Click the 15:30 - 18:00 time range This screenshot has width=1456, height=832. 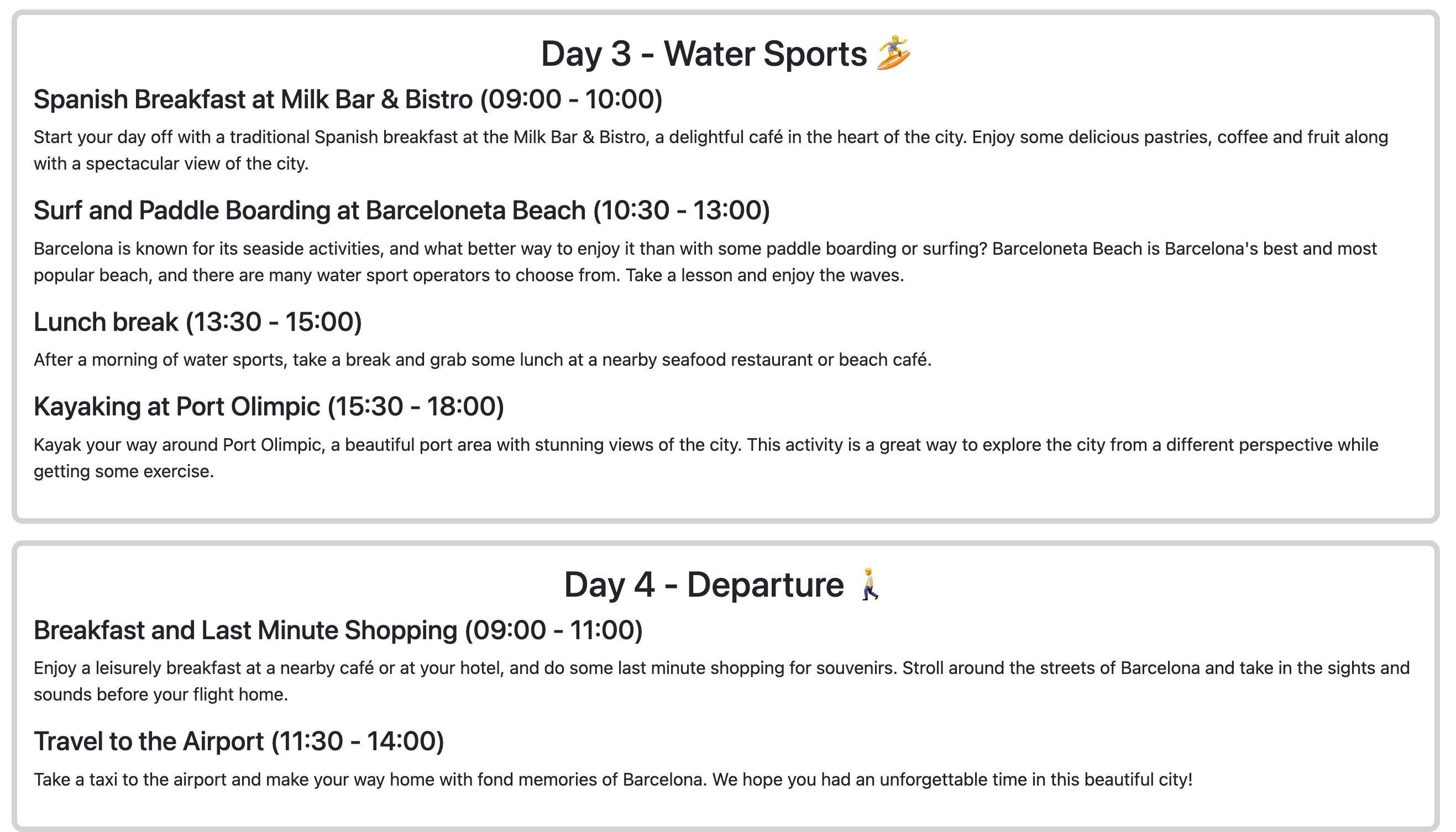416,407
